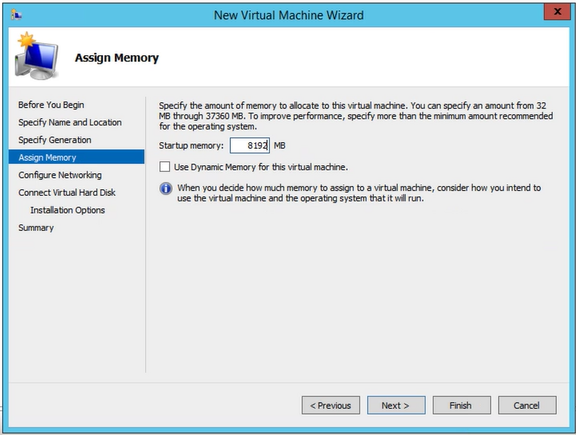Select Specify Name and Location step
The height and width of the screenshot is (435, 576).
click(70, 122)
